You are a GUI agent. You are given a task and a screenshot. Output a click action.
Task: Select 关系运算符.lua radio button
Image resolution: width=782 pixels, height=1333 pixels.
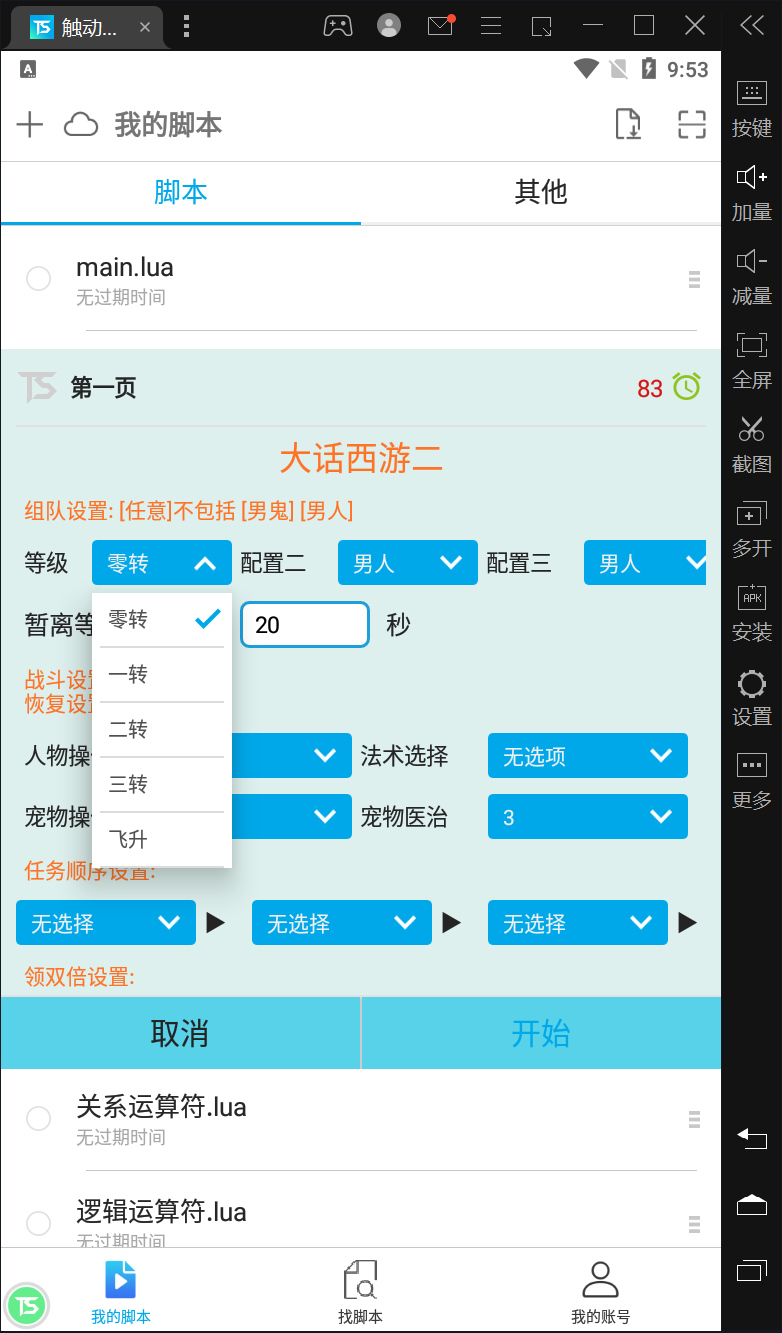point(38,1119)
